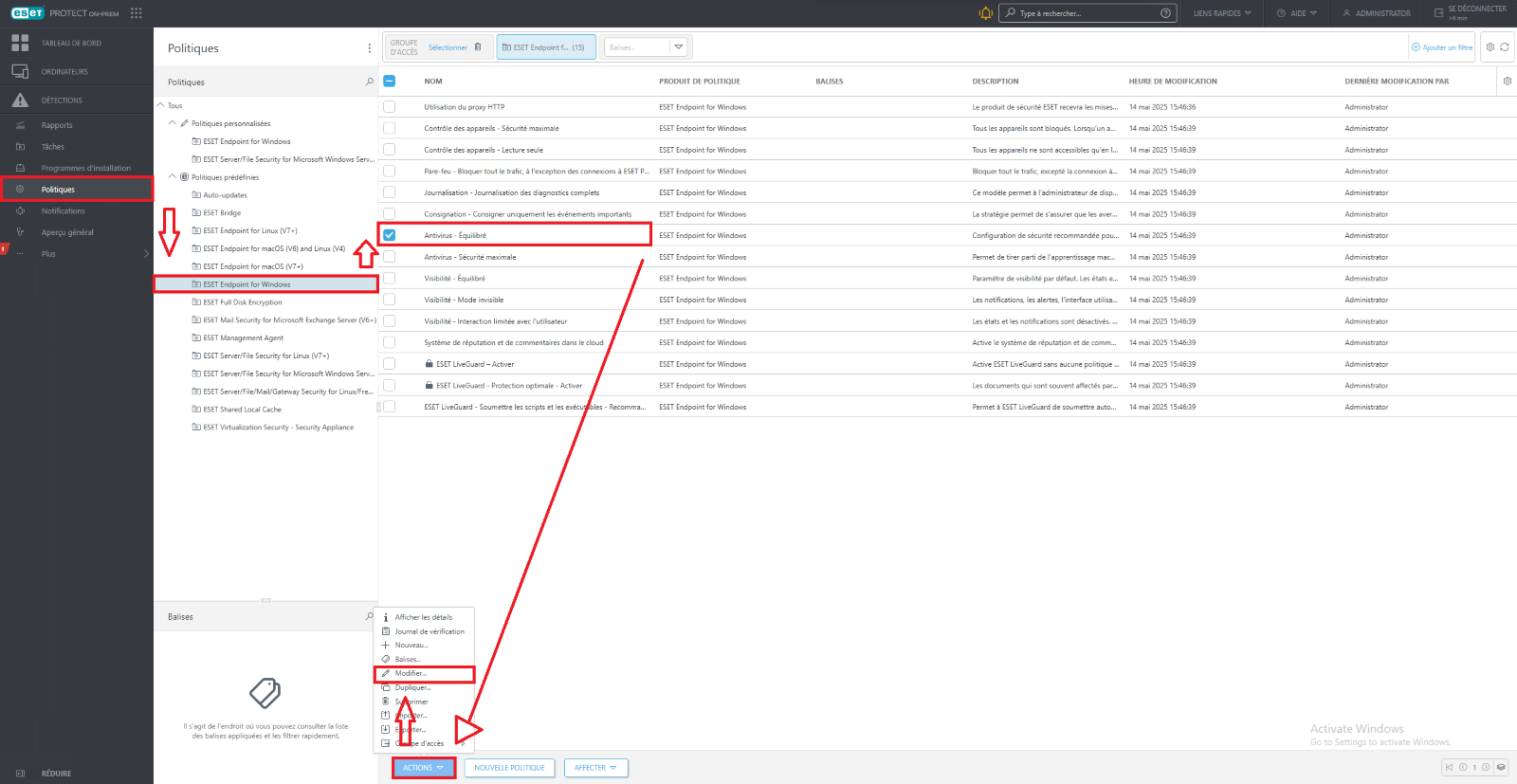The height and width of the screenshot is (784, 1517).
Task: Click the trash icon next to Sélectionner
Action: 478,47
